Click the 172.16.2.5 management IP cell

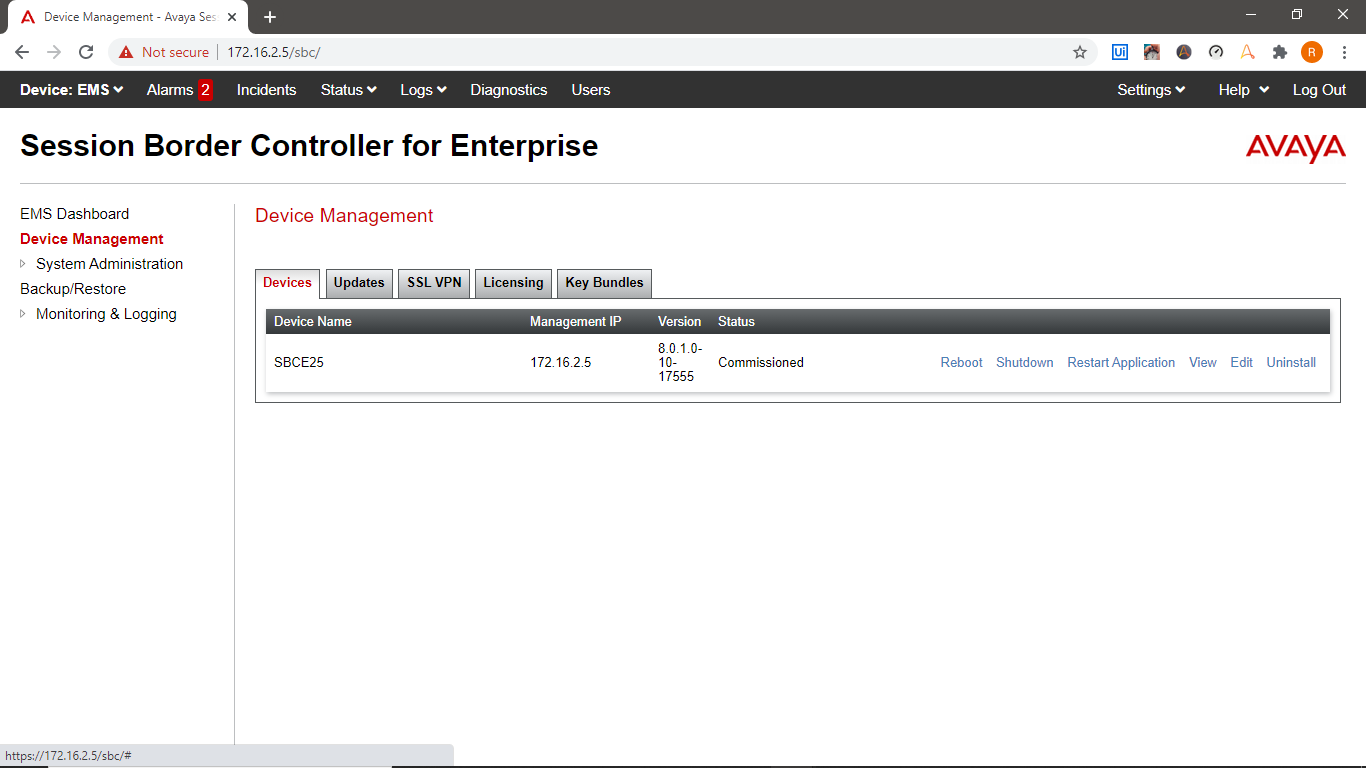(560, 363)
